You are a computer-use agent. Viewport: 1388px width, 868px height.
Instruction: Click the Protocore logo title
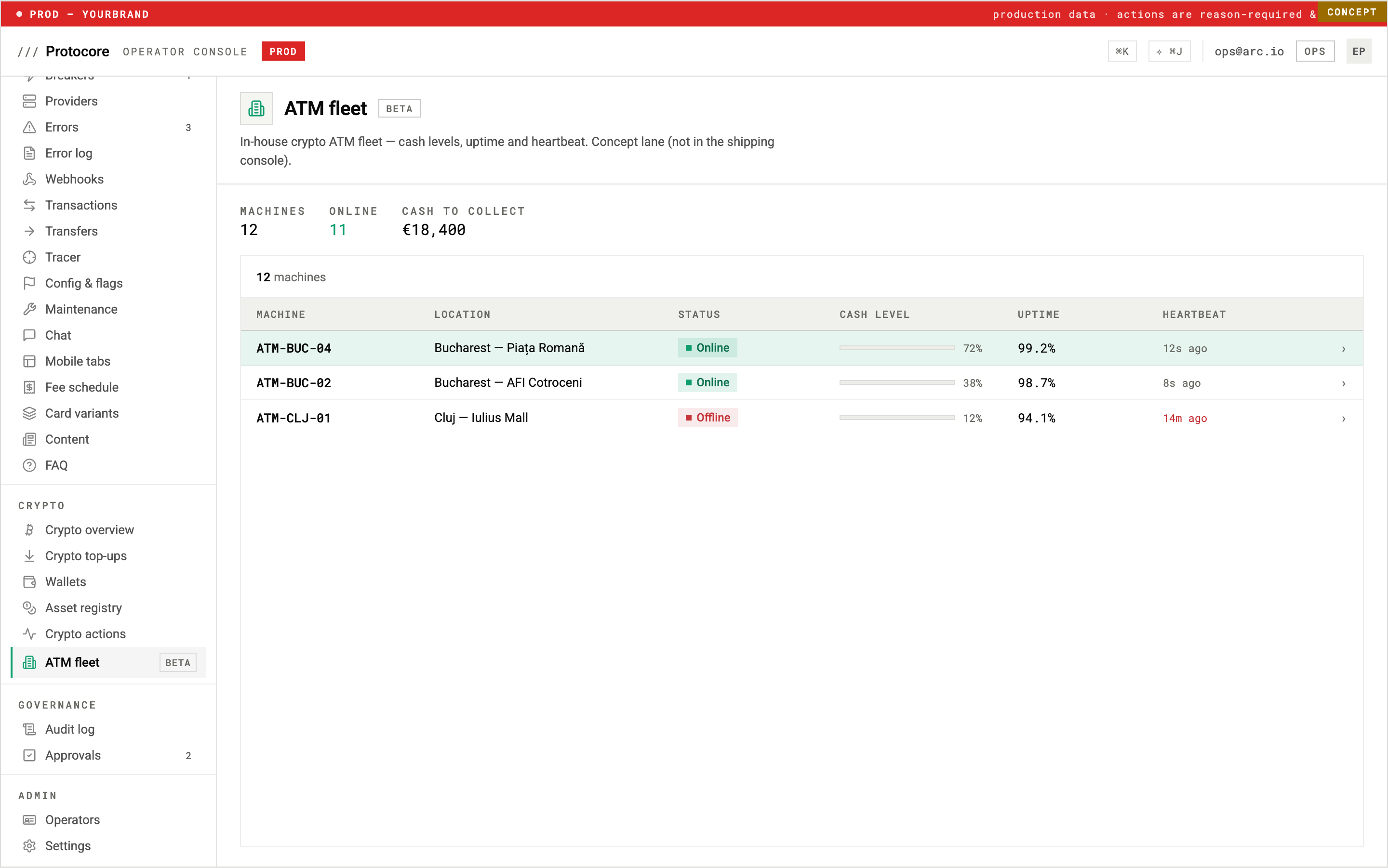click(78, 52)
